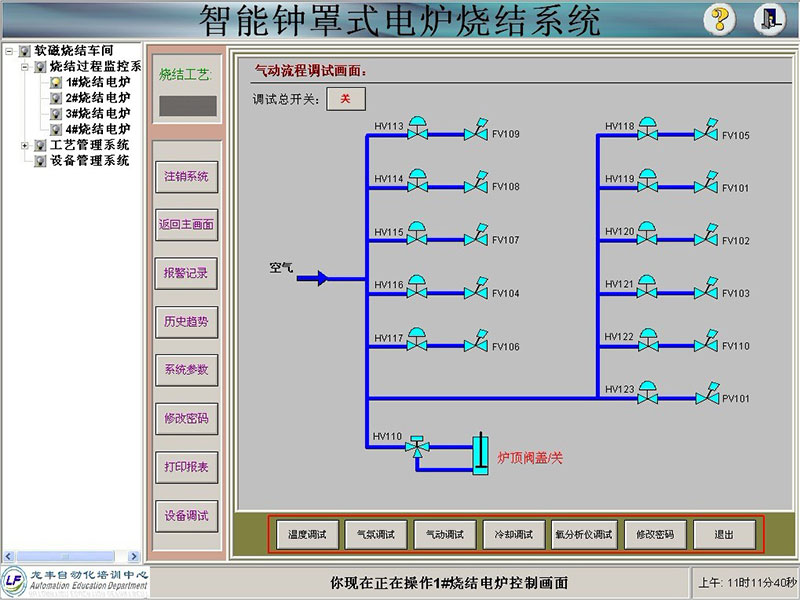This screenshot has height=600, width=800.
Task: Expand the 工艺管理系统 tree node
Action: (x=25, y=145)
